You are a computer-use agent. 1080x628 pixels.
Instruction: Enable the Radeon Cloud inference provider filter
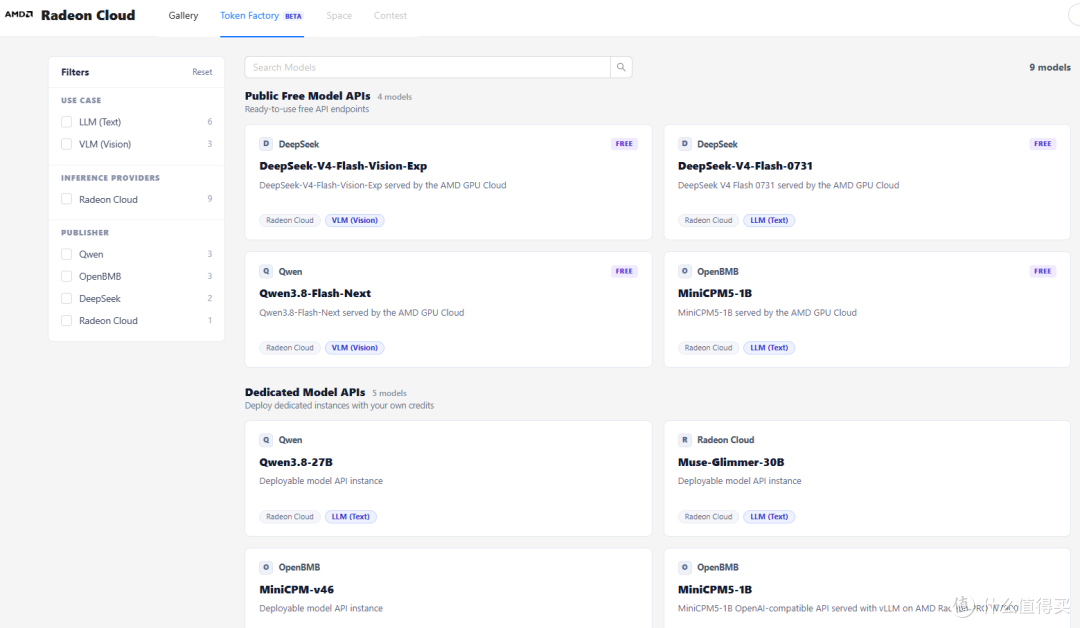[x=67, y=199]
